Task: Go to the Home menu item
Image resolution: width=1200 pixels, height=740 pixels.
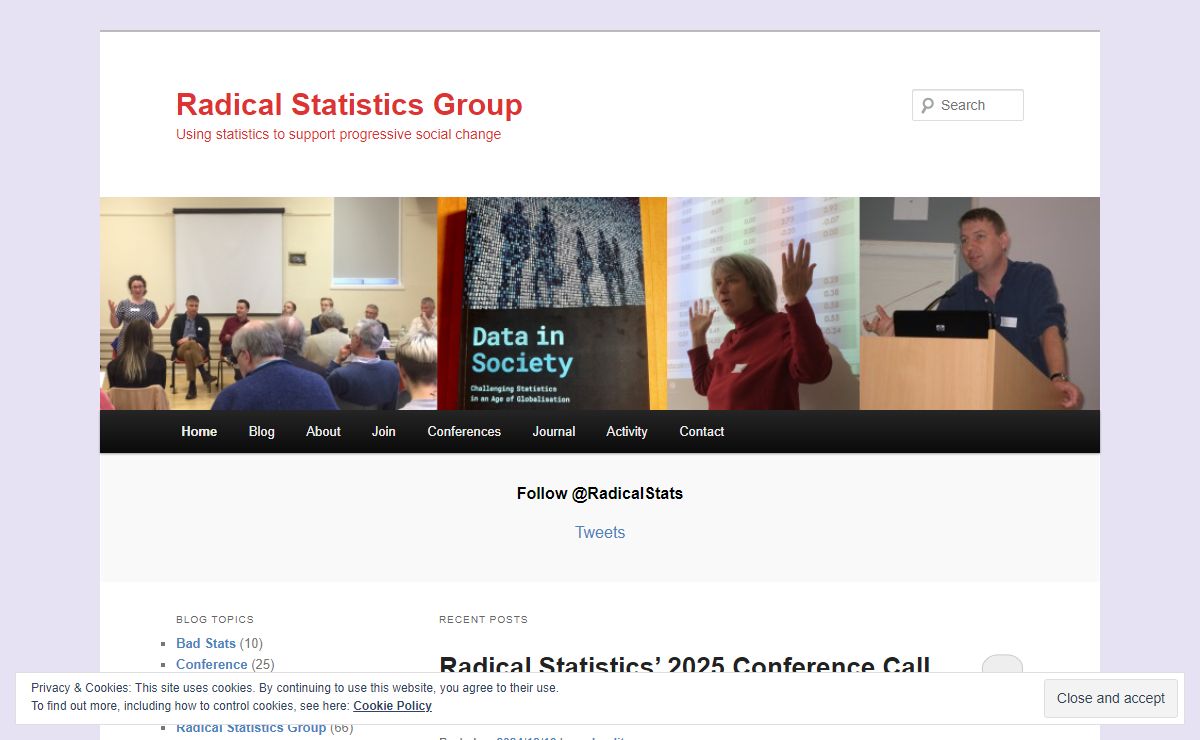Action: [199, 432]
